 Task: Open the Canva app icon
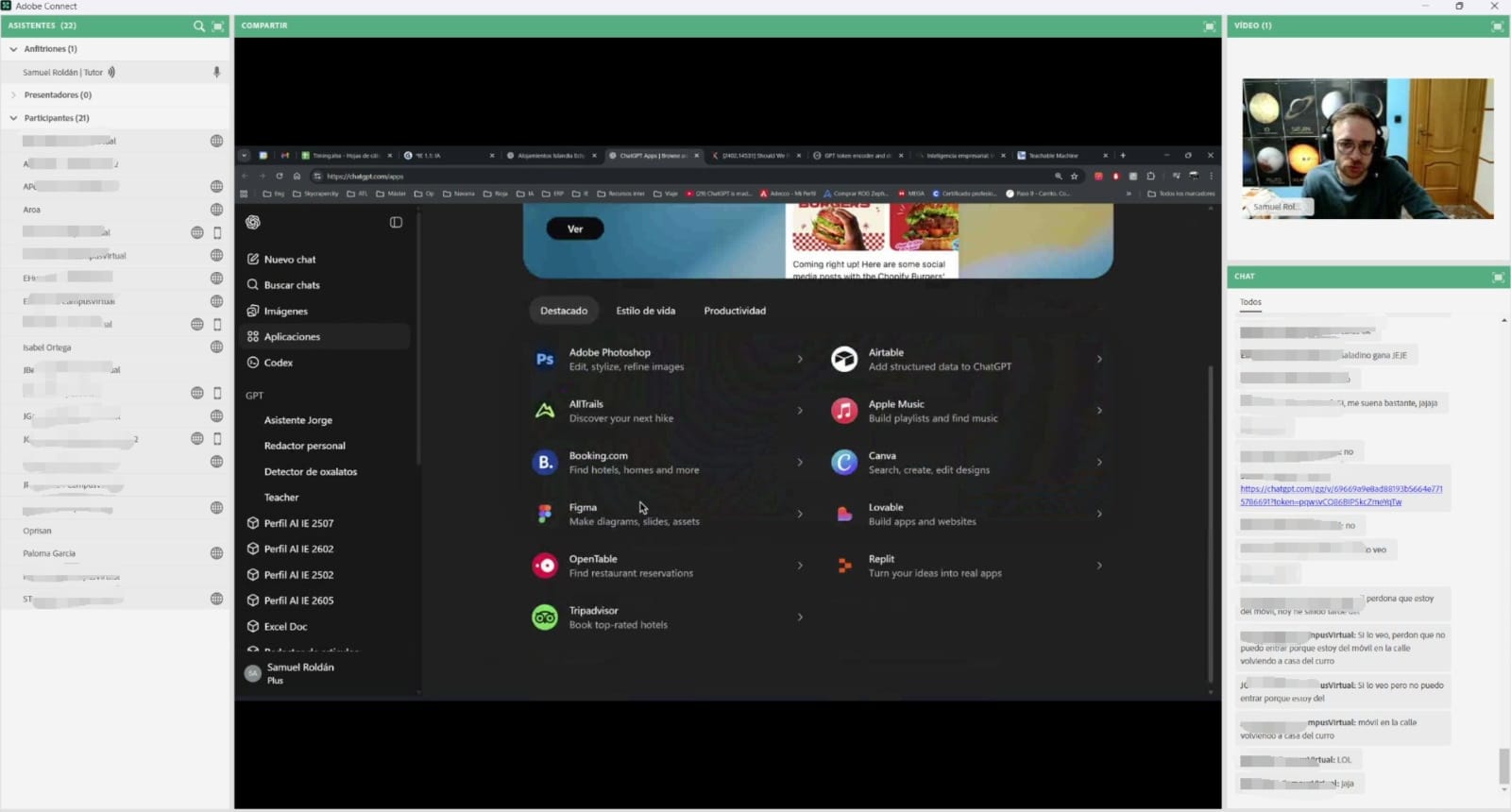[x=844, y=463]
